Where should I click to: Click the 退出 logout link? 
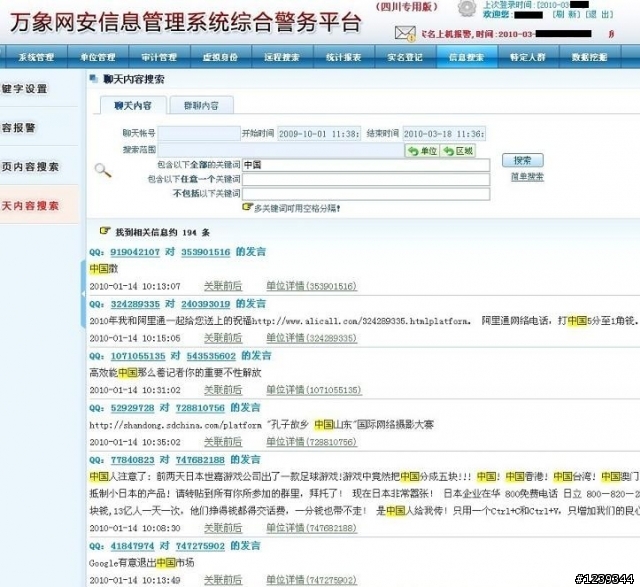click(x=600, y=14)
